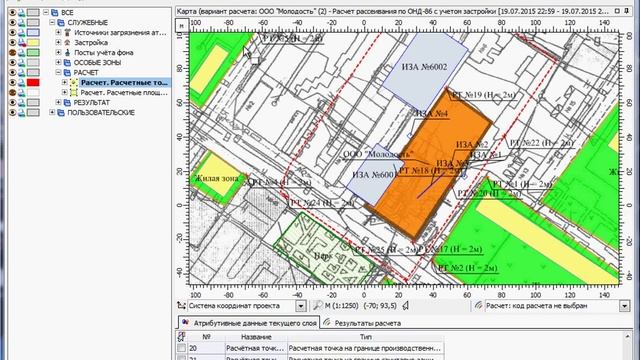This screenshot has height=360, width=640.
Task: Expand the Источники загрязнения node
Action: (x=58, y=33)
